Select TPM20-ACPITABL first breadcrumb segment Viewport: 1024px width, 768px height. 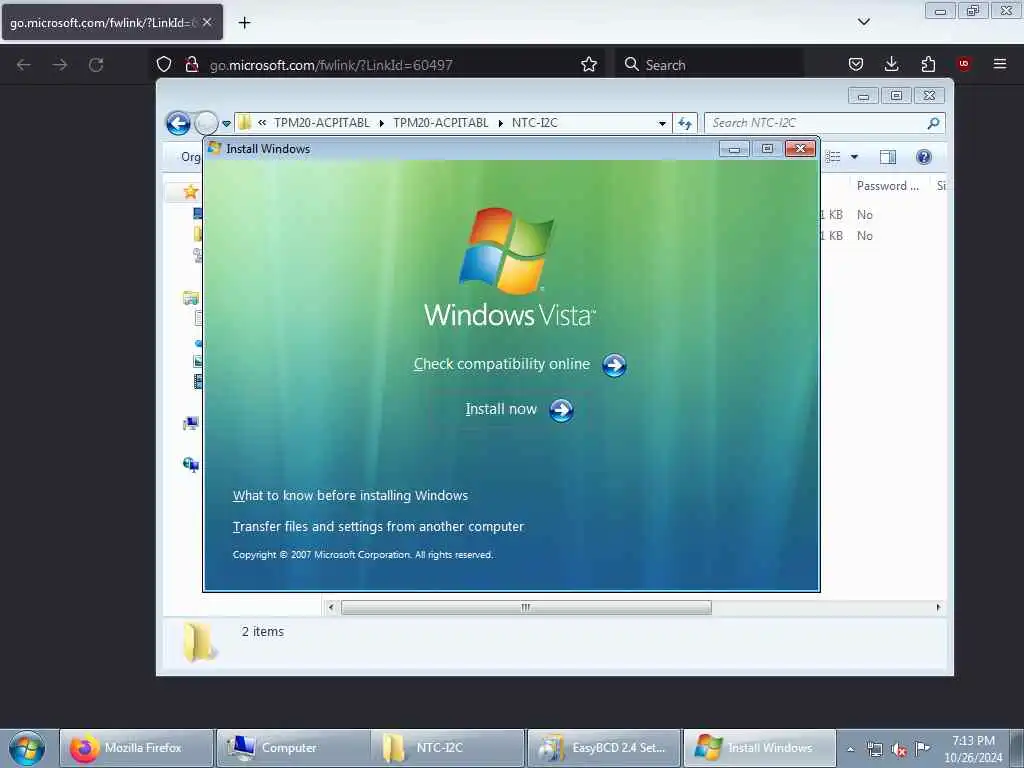pos(321,123)
